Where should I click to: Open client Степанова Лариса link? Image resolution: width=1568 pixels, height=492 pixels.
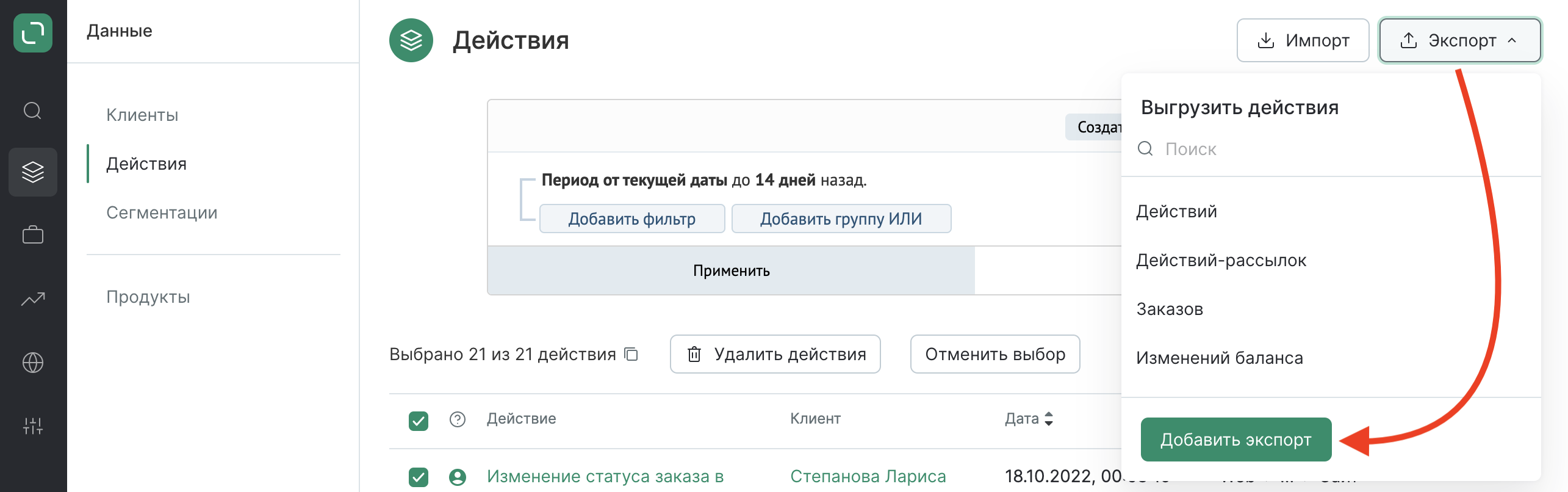tap(868, 477)
